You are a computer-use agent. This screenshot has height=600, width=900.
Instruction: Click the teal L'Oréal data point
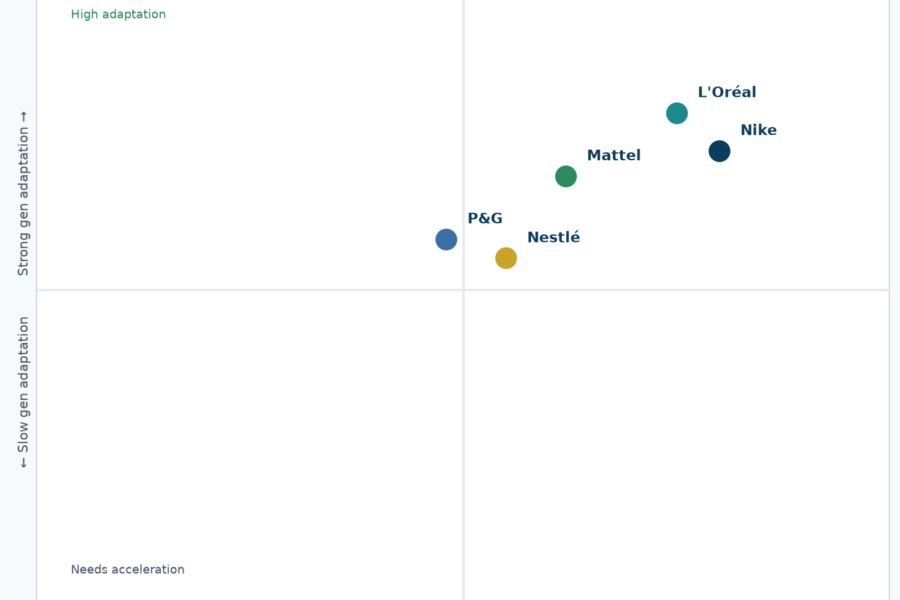coord(677,113)
